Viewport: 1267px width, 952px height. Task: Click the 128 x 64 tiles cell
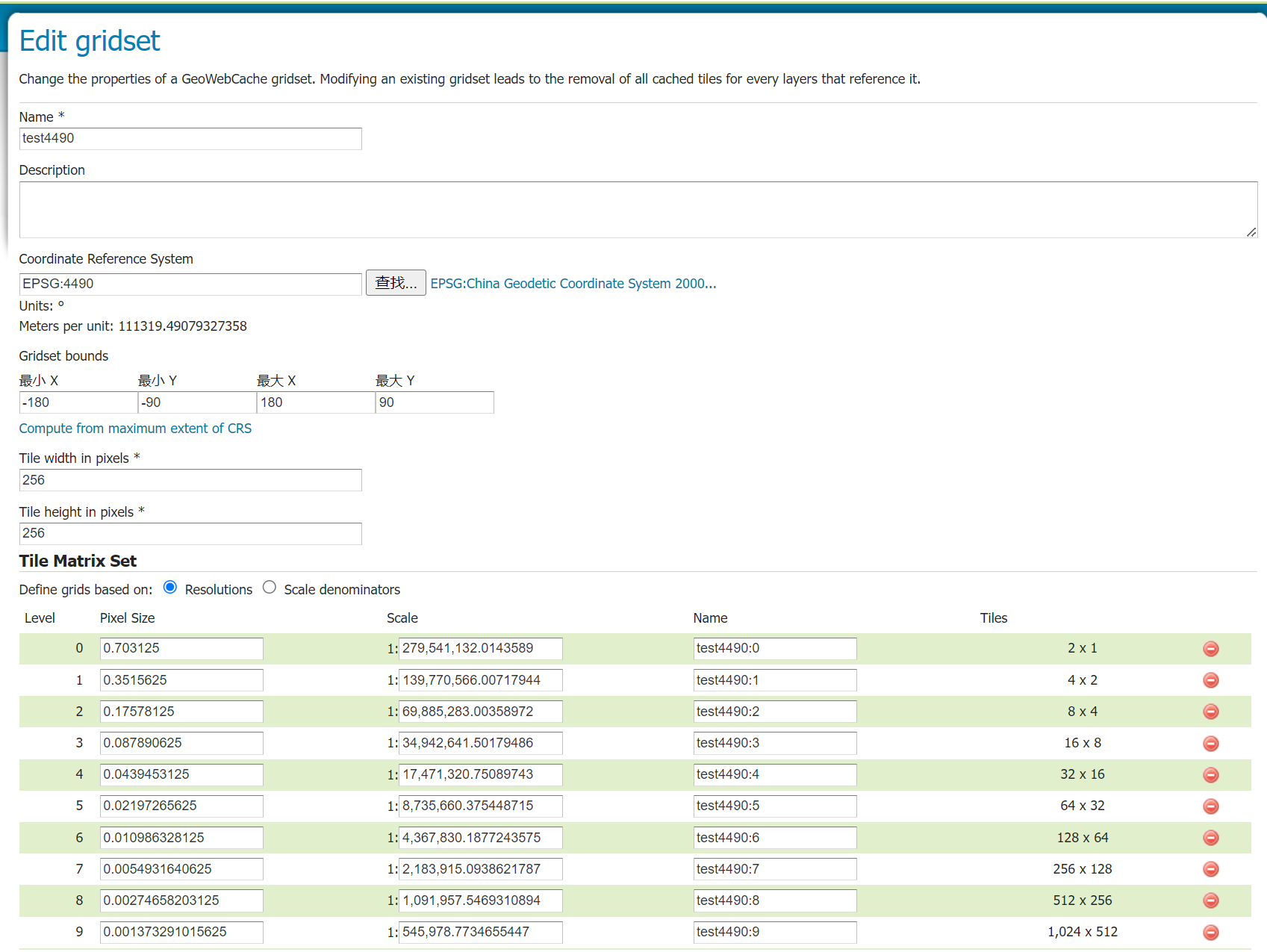point(1083,838)
